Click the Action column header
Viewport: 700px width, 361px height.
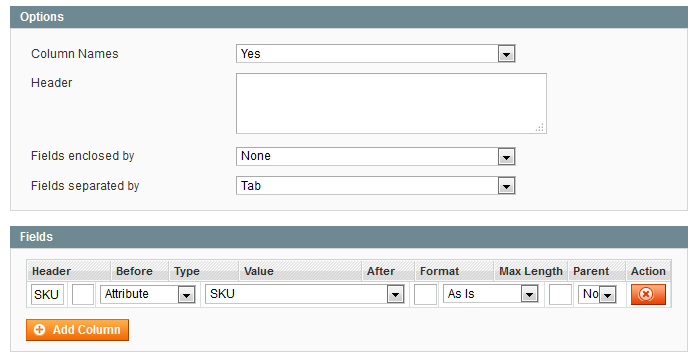point(648,271)
